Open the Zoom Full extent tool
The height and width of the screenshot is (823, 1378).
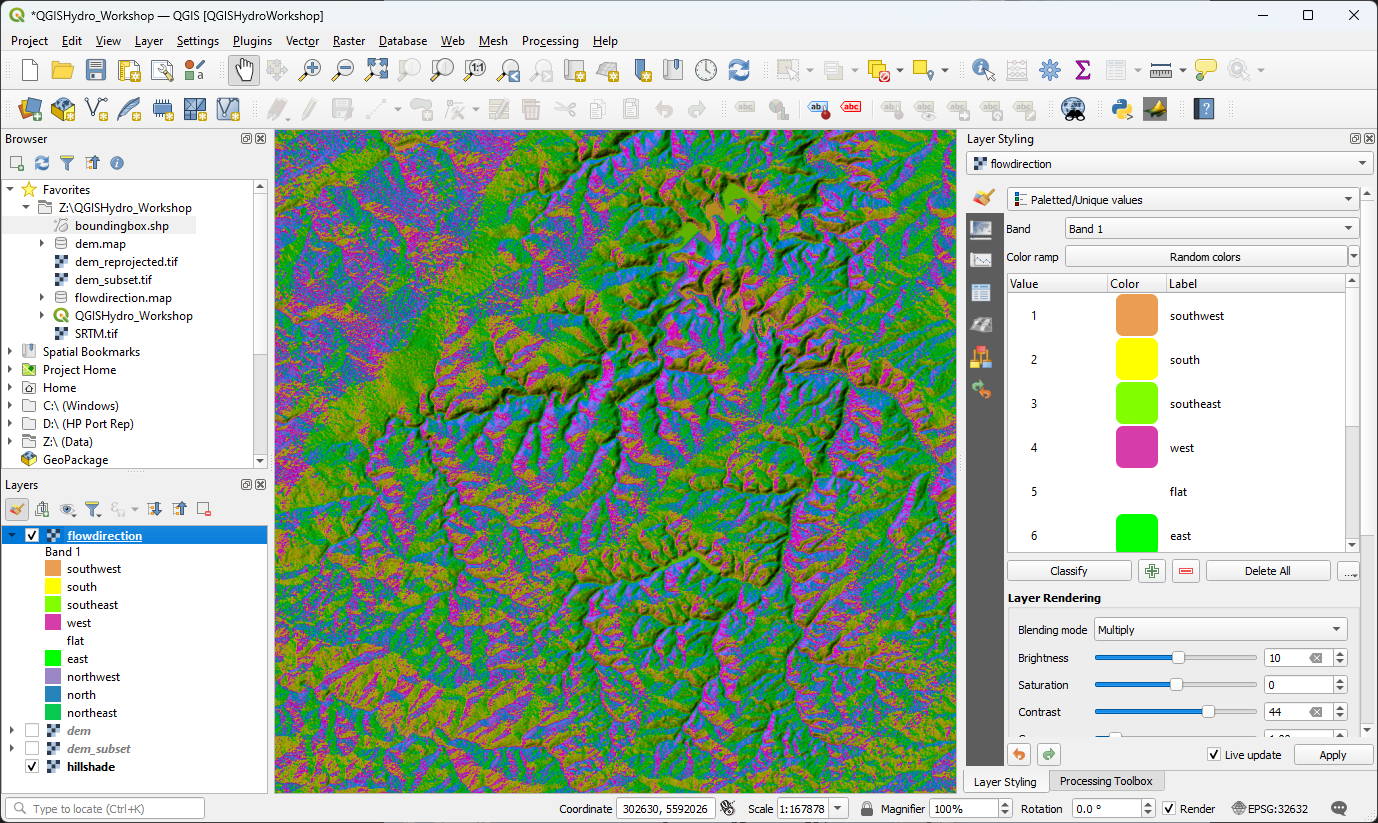coord(375,70)
